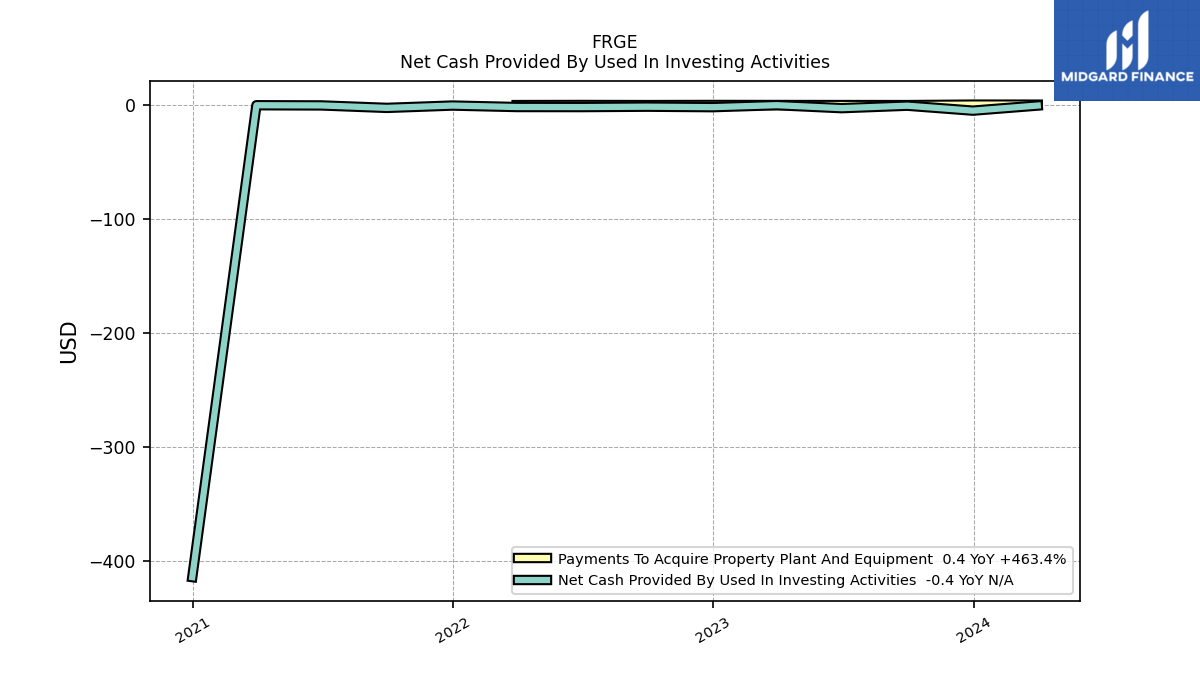Click the FRGE chart title
Screen dimensions: 1200x675
[614, 42]
